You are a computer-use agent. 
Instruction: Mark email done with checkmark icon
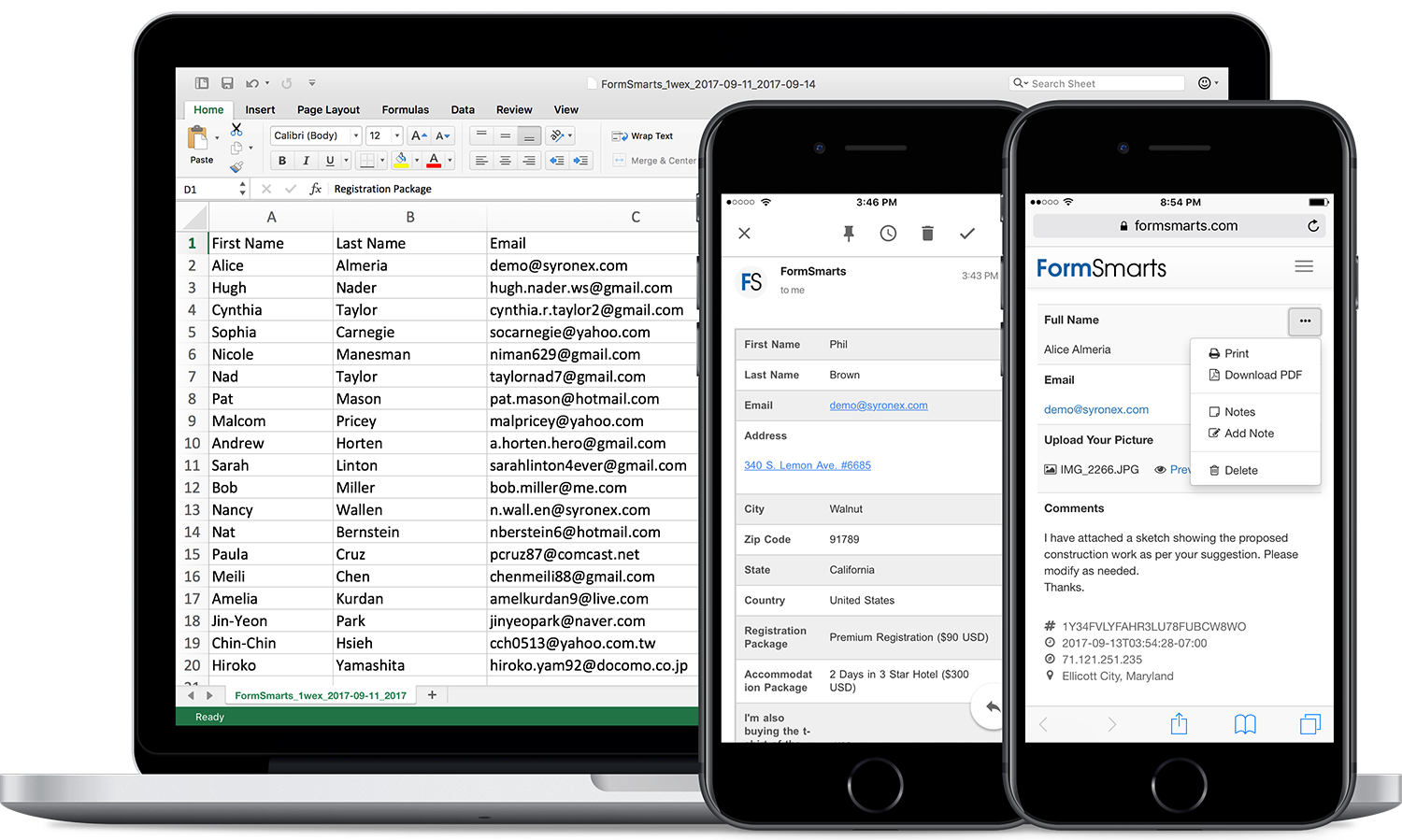(967, 234)
